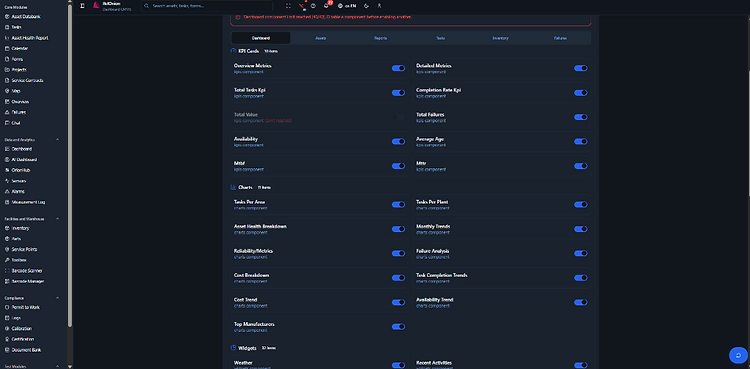
Task: Switch to the Inventory tab
Action: click(x=500, y=38)
